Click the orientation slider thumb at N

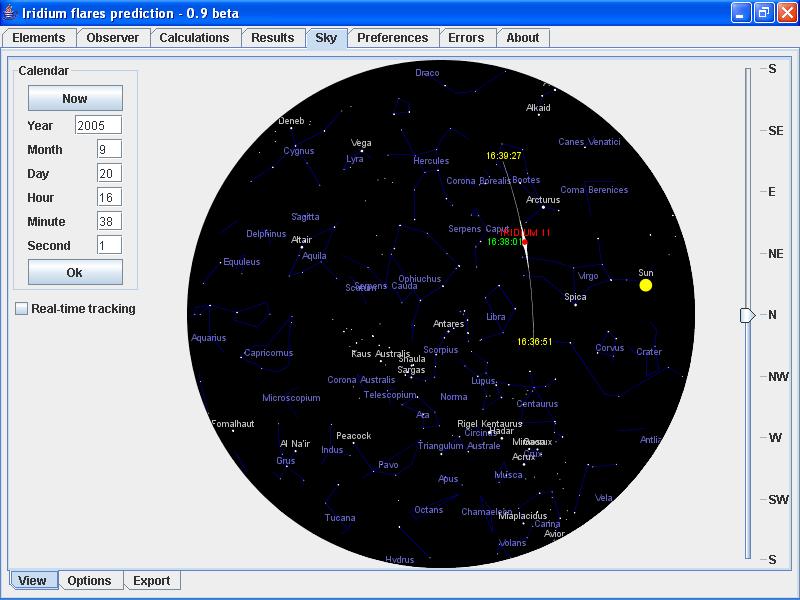[747, 315]
